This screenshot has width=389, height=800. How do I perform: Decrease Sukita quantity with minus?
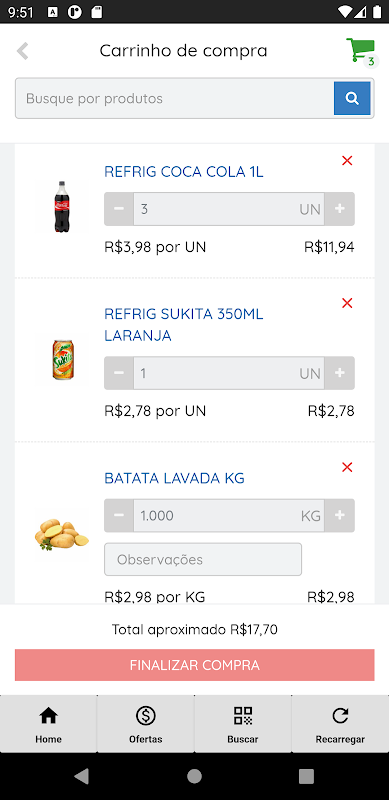click(x=119, y=373)
